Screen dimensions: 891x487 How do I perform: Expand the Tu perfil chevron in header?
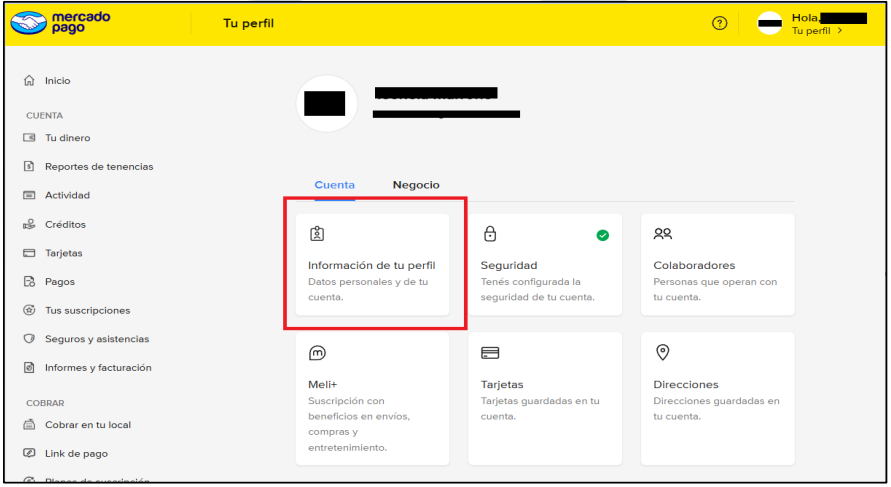839,31
